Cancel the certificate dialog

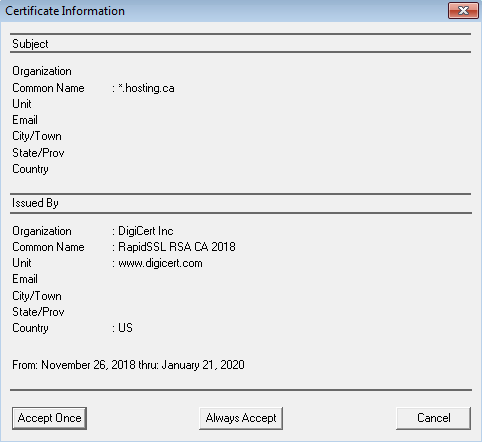click(x=433, y=418)
